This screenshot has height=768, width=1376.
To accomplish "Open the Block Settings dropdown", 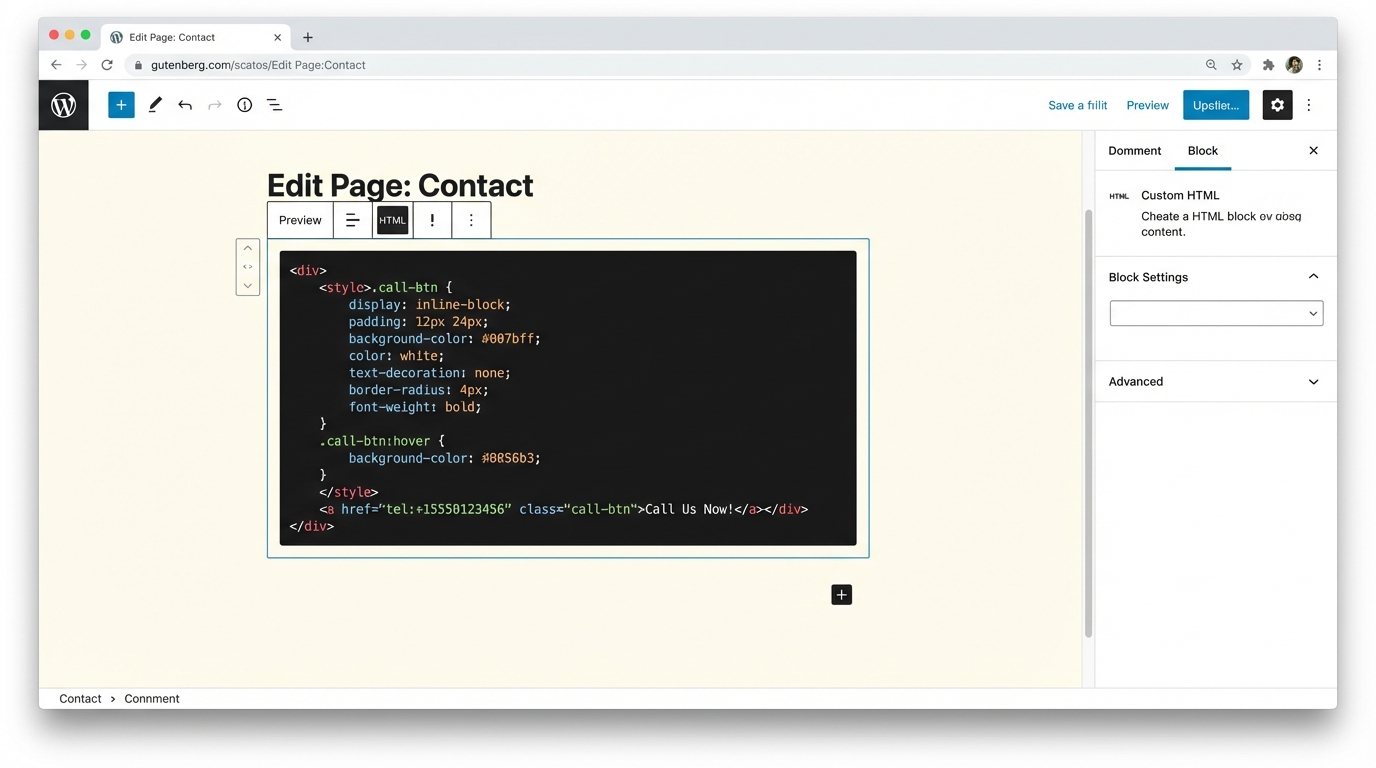I will pyautogui.click(x=1216, y=313).
